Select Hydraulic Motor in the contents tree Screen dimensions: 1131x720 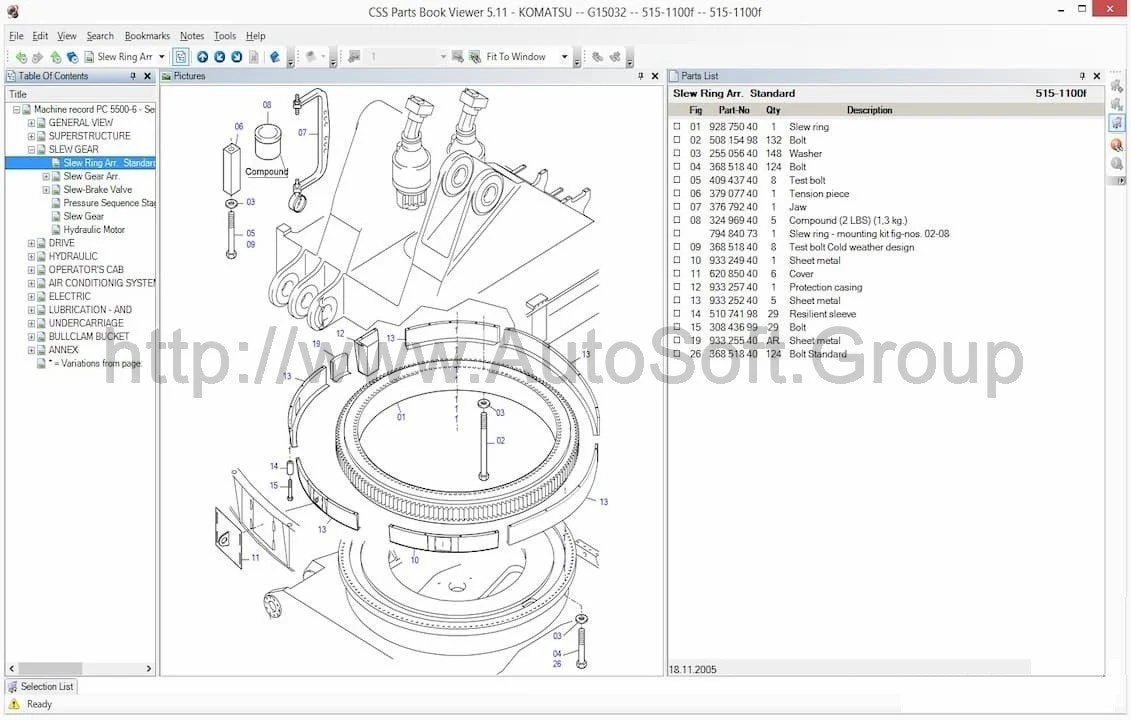coord(94,229)
